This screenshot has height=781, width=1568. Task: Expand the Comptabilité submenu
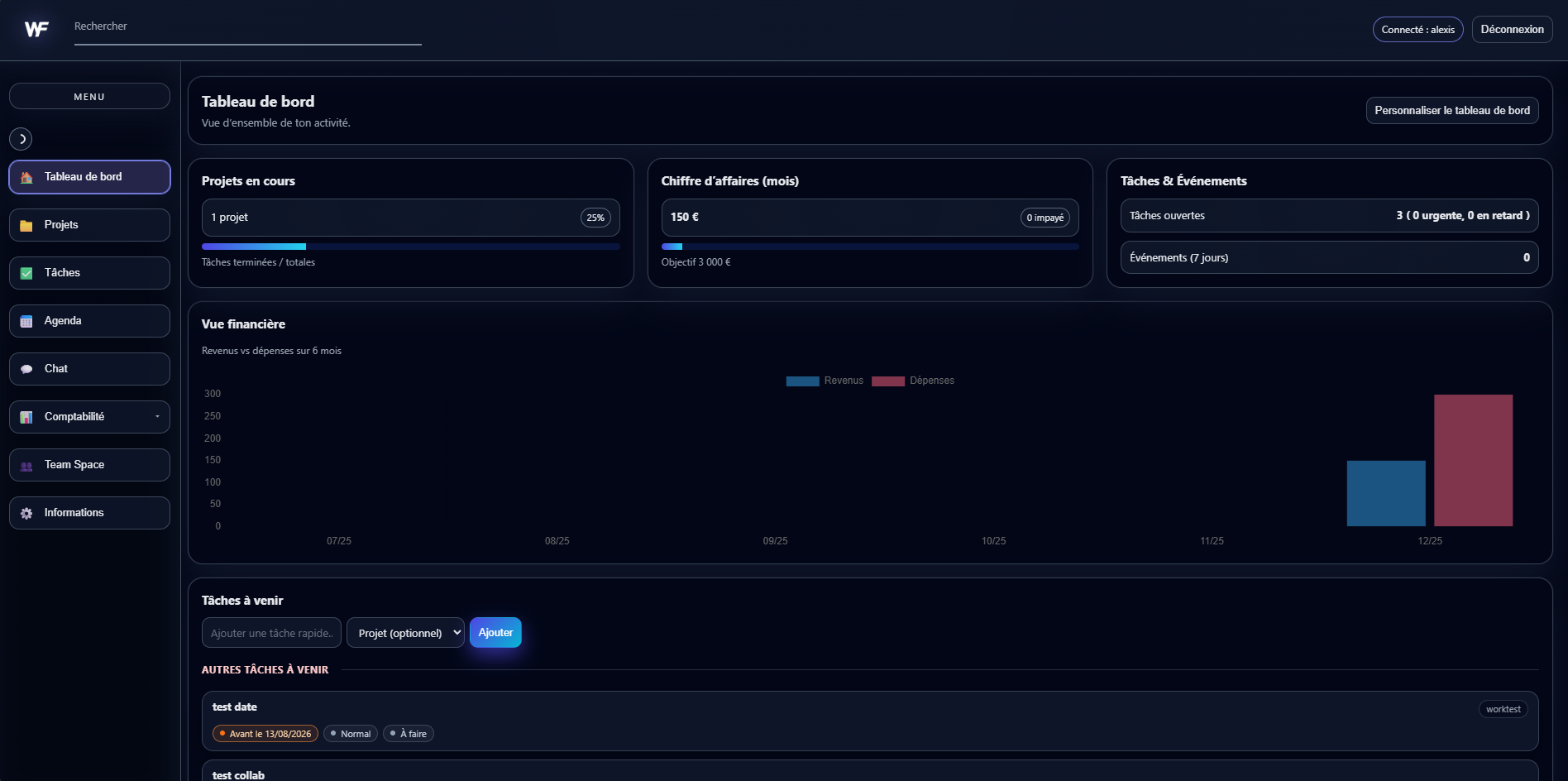(x=159, y=416)
